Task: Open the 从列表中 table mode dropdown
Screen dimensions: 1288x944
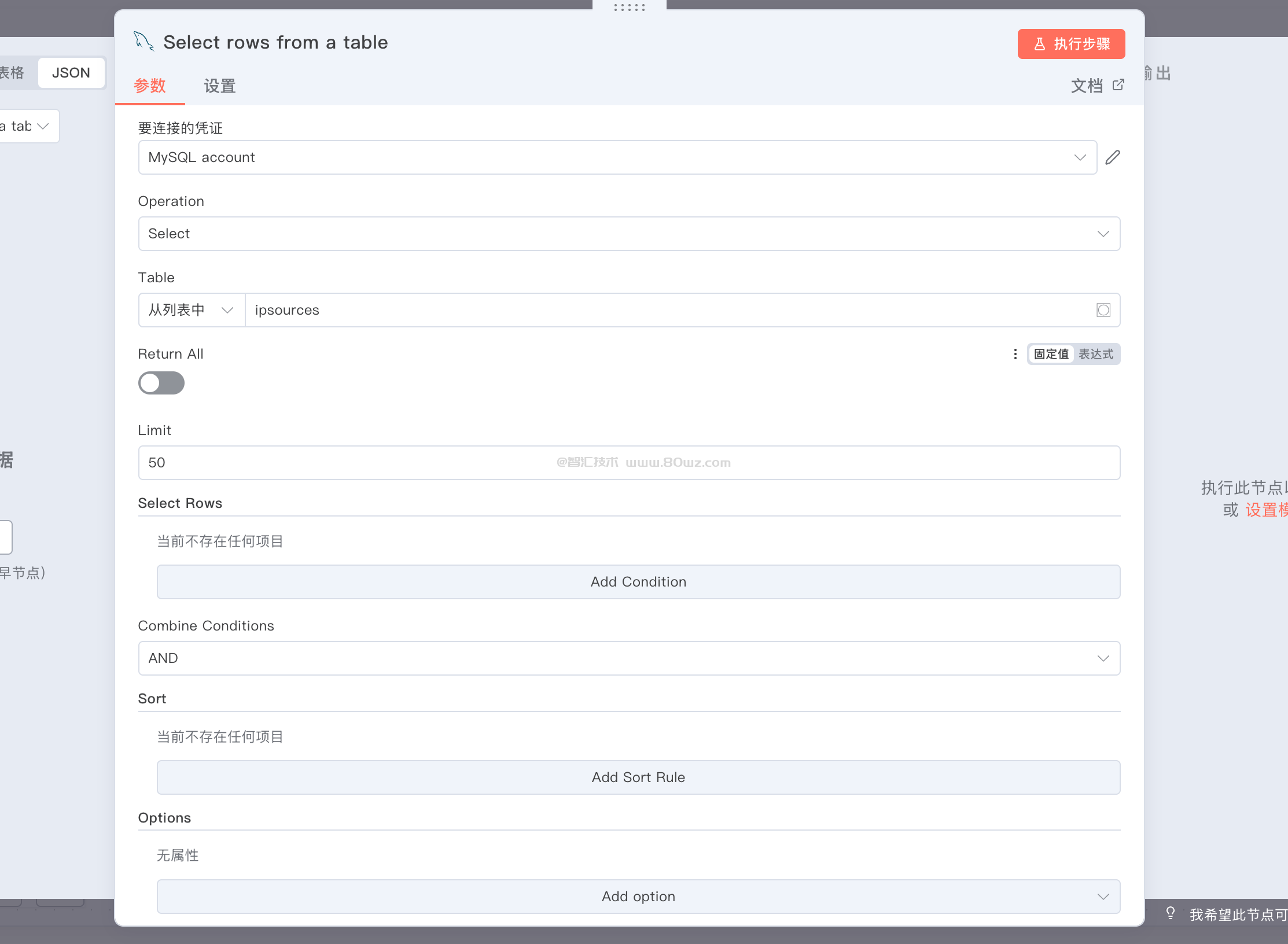Action: click(x=191, y=310)
